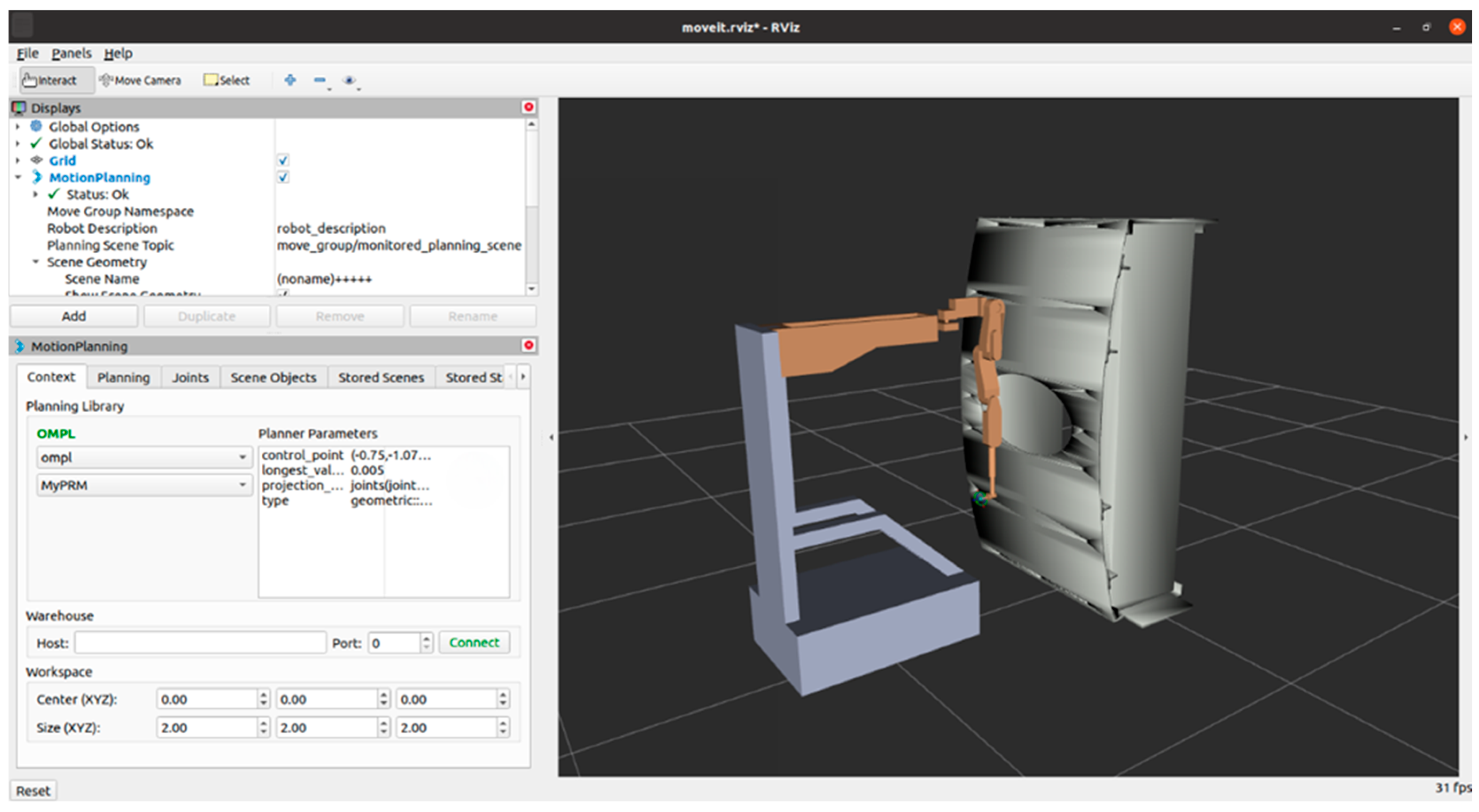Click the minus remove-tool icon

tap(320, 81)
